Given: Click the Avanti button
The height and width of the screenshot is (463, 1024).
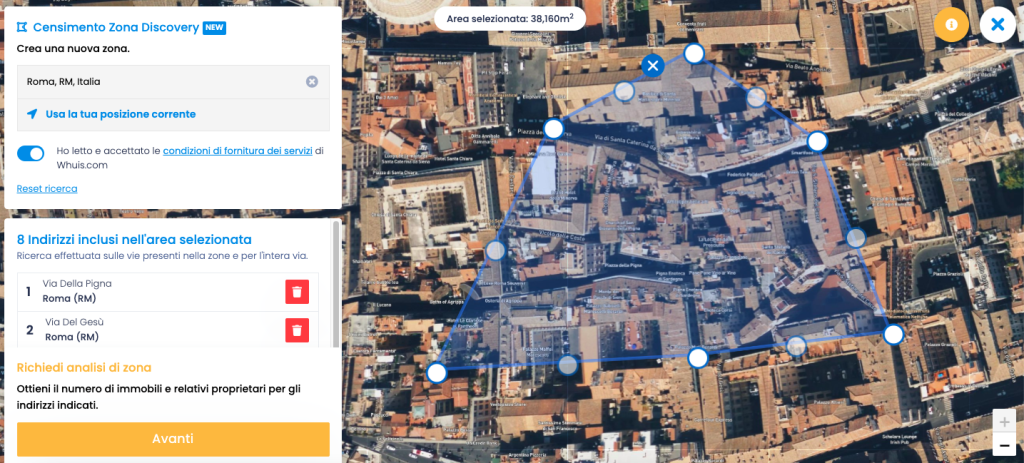Looking at the screenshot, I should tap(173, 439).
